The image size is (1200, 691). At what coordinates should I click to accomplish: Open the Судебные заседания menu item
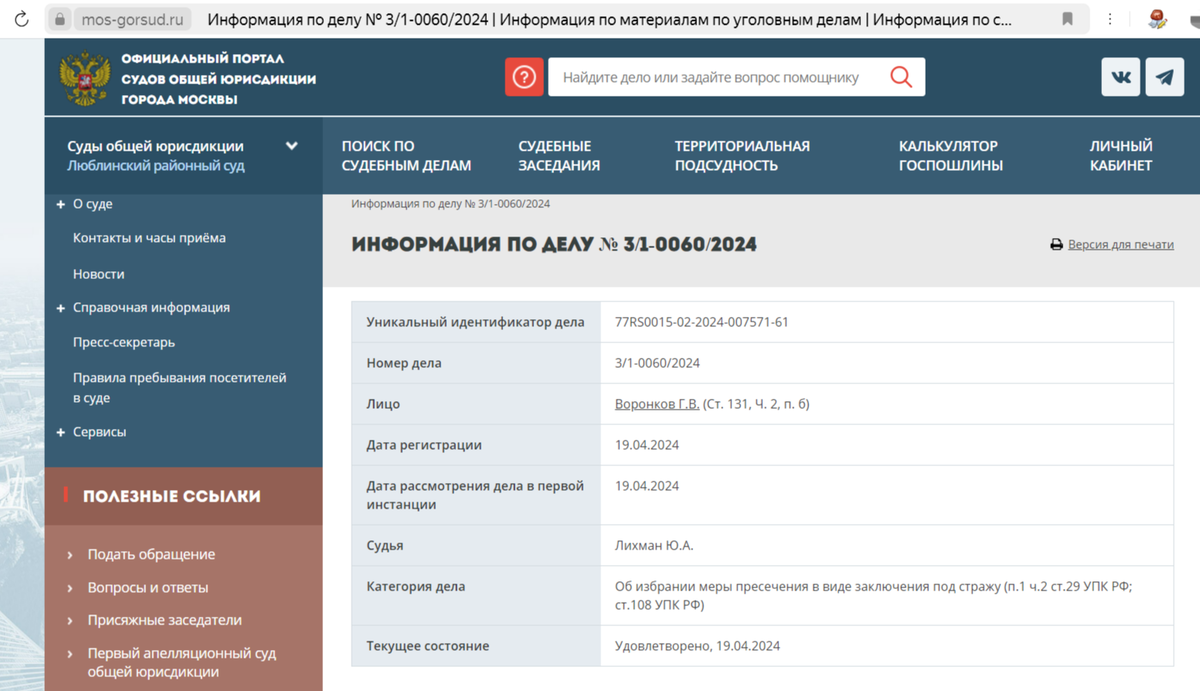click(560, 156)
